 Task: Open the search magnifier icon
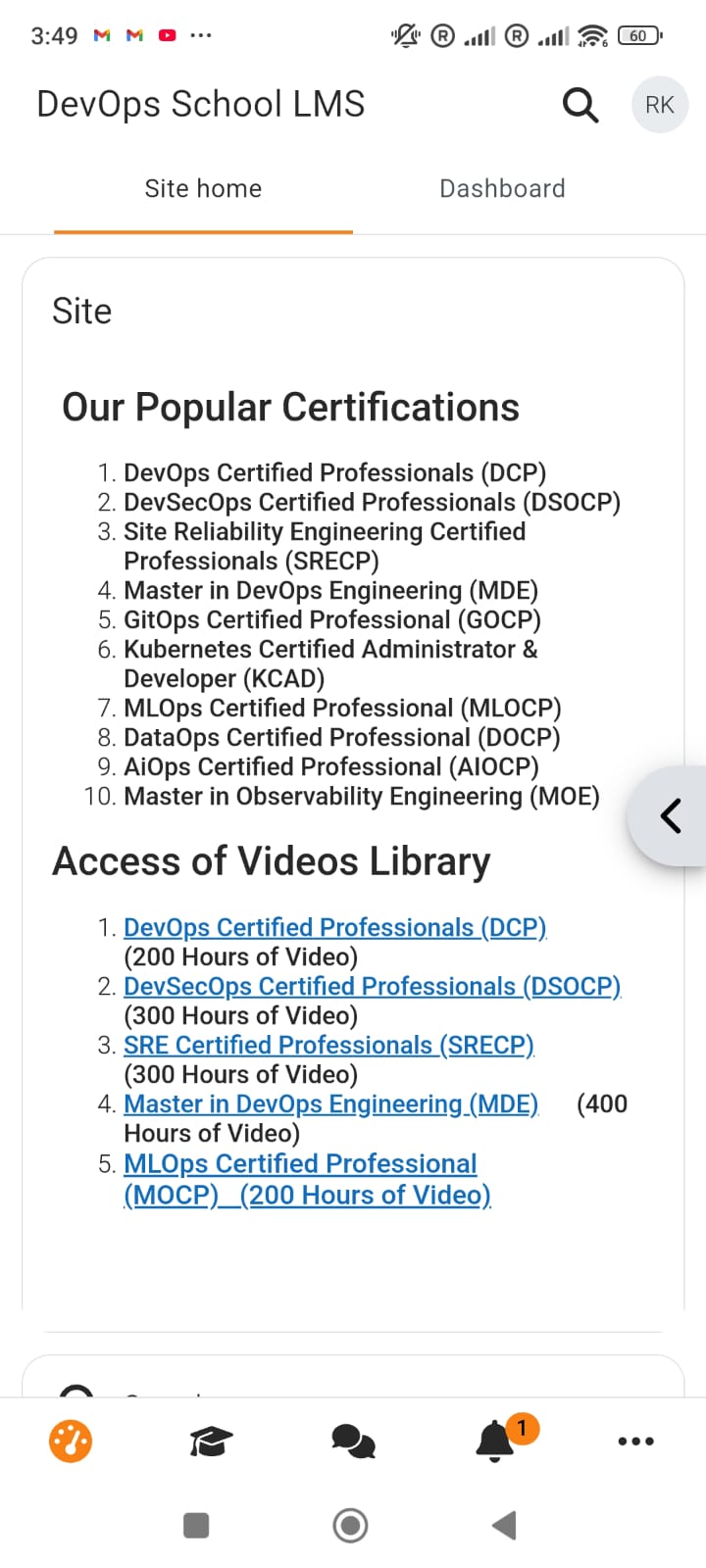pos(580,104)
